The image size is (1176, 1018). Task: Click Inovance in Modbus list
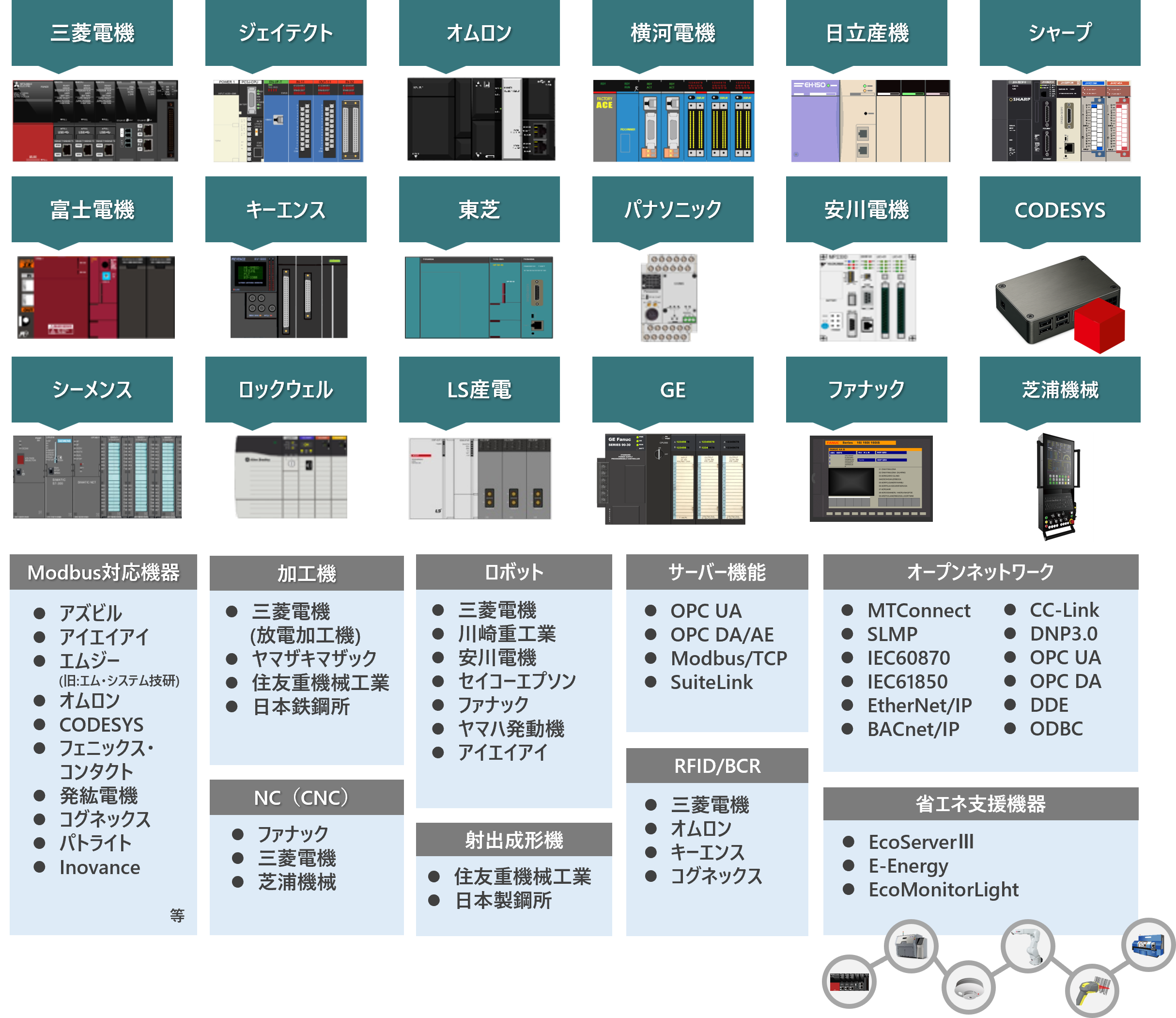[x=100, y=867]
